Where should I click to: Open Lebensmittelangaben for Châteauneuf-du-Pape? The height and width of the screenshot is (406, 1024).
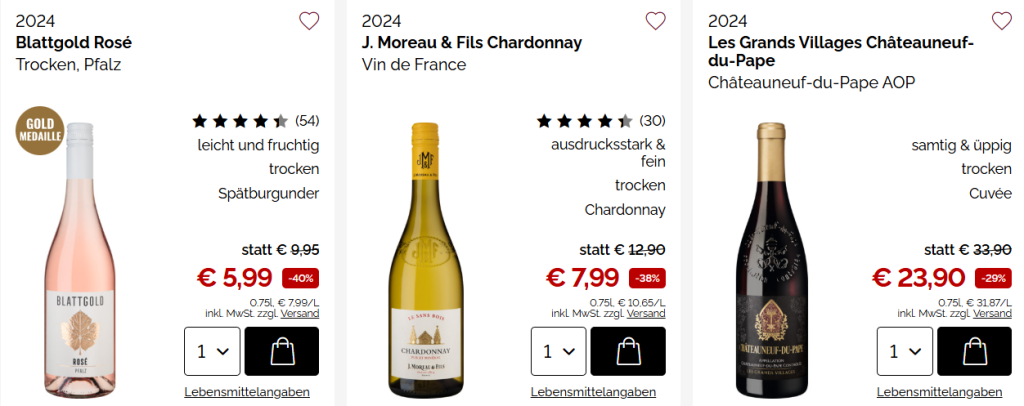[x=939, y=392]
